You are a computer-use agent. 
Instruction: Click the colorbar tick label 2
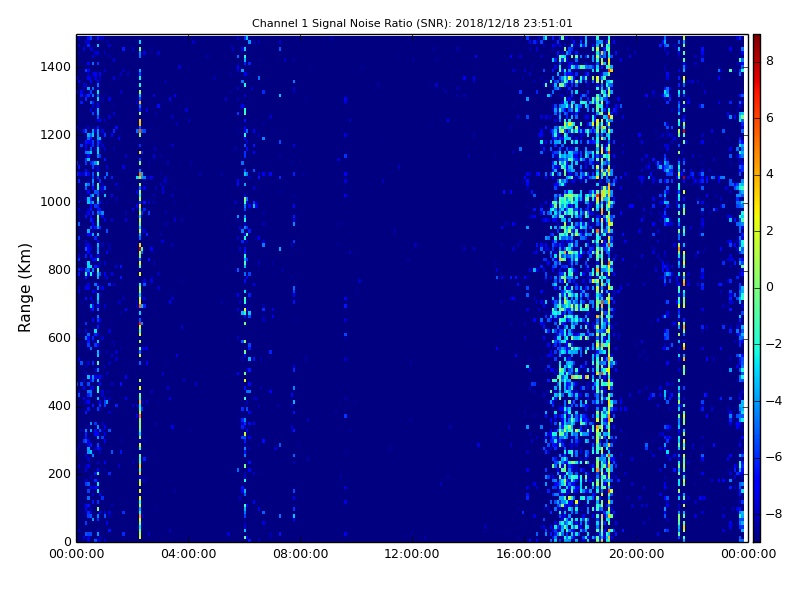(x=770, y=231)
